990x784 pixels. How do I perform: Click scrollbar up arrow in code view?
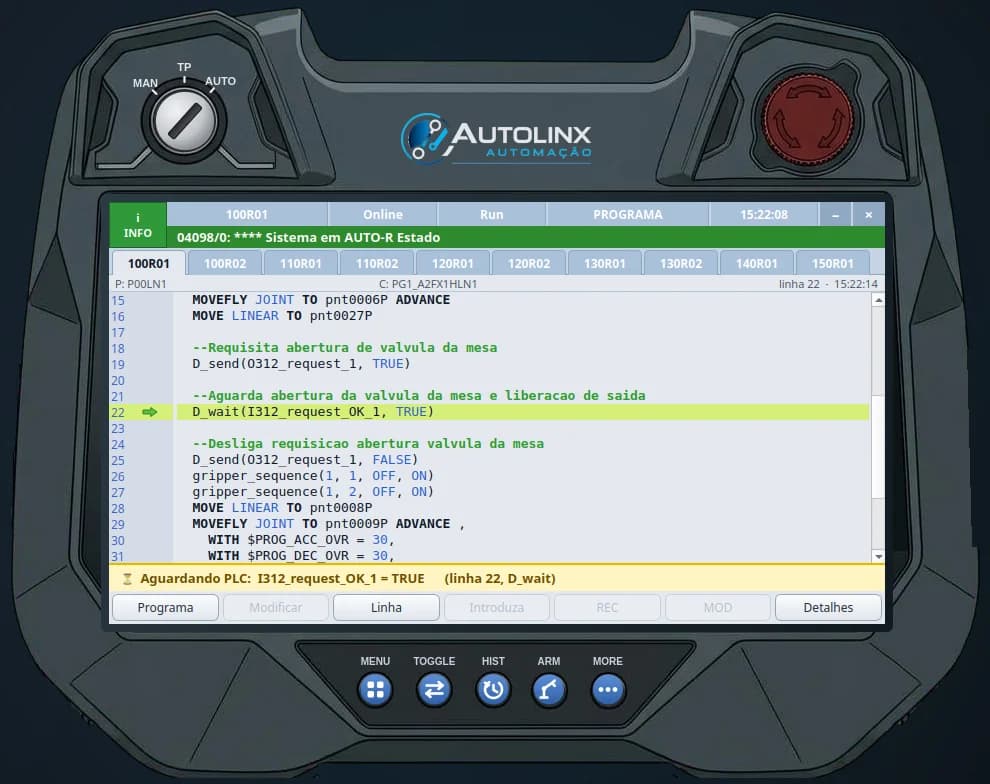pyautogui.click(x=878, y=300)
